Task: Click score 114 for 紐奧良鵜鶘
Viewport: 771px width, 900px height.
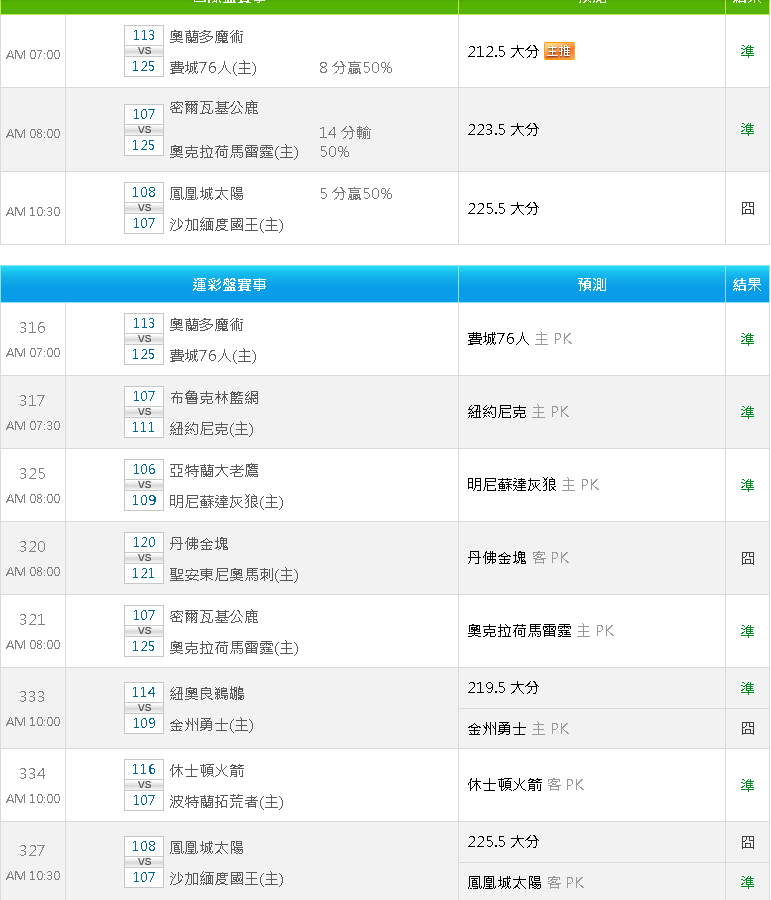Action: point(144,692)
